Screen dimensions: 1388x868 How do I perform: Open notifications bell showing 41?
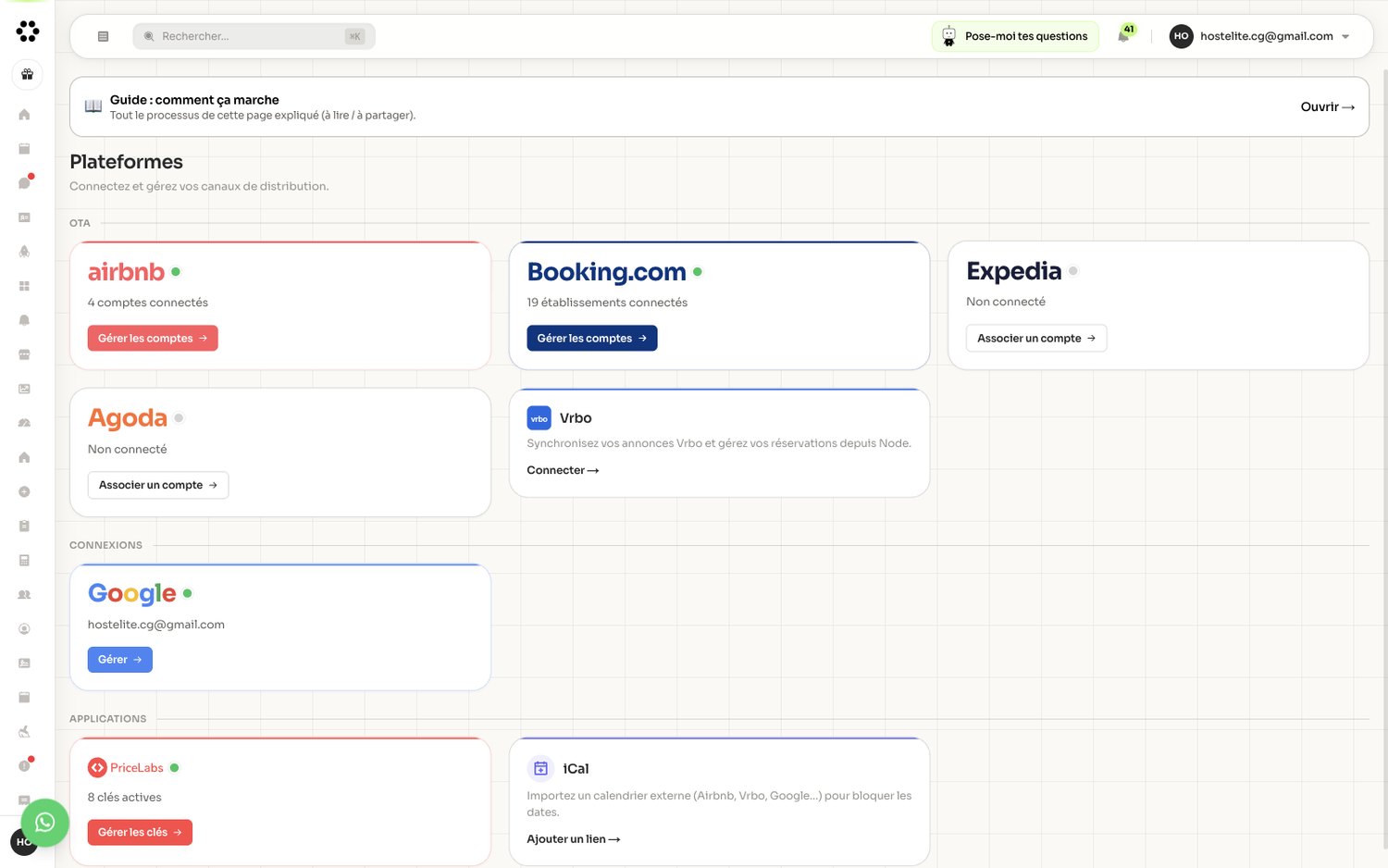(1124, 35)
